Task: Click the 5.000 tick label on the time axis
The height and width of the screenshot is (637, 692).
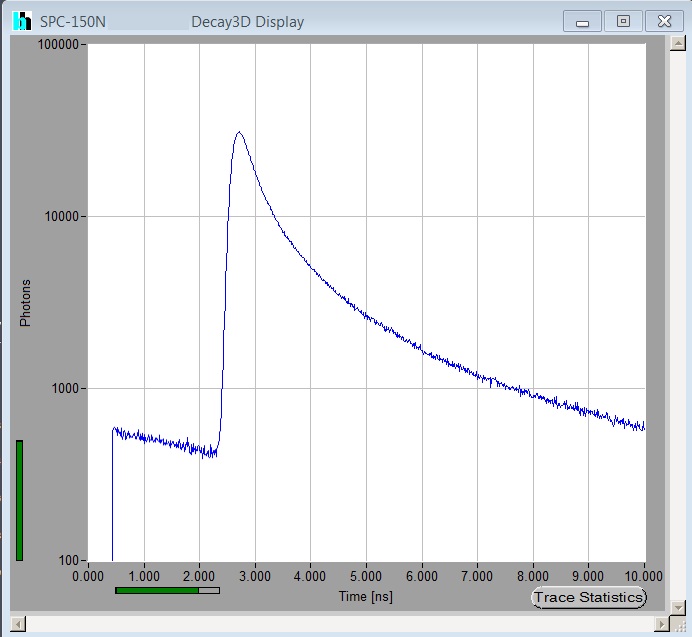Action: pos(366,576)
